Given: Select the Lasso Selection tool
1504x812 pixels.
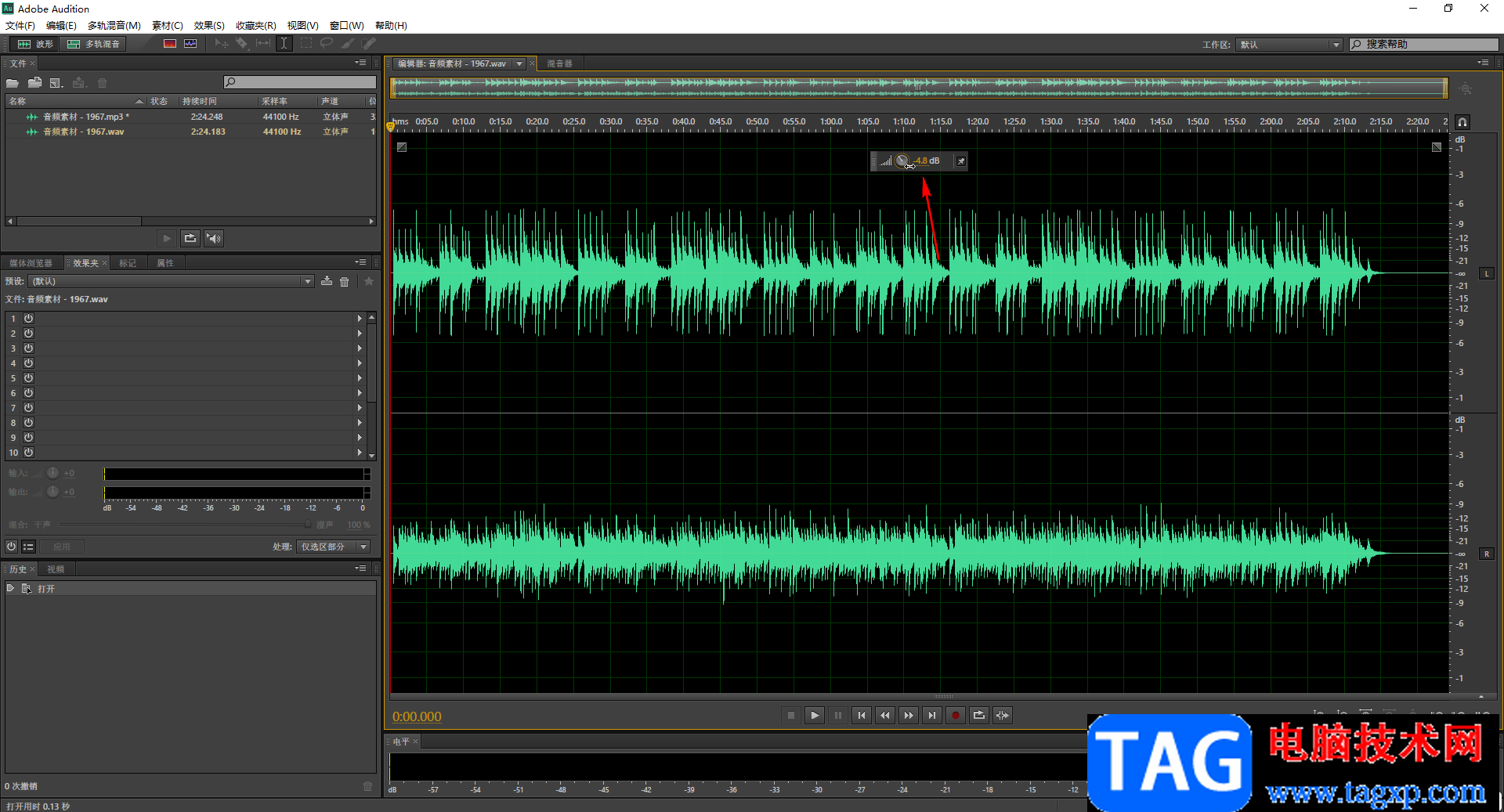Looking at the screenshot, I should tap(327, 44).
